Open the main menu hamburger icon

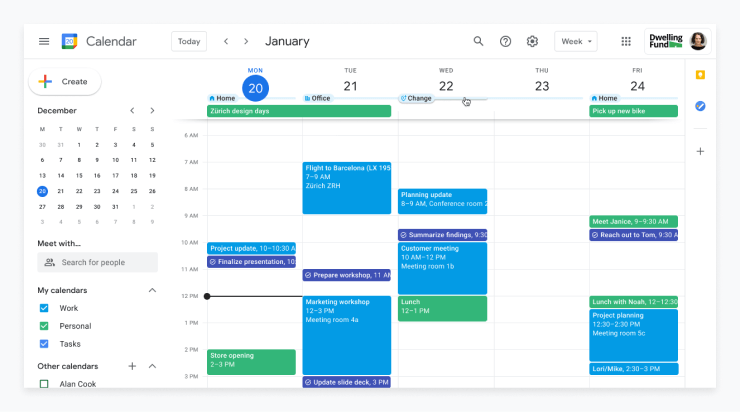tap(44, 42)
